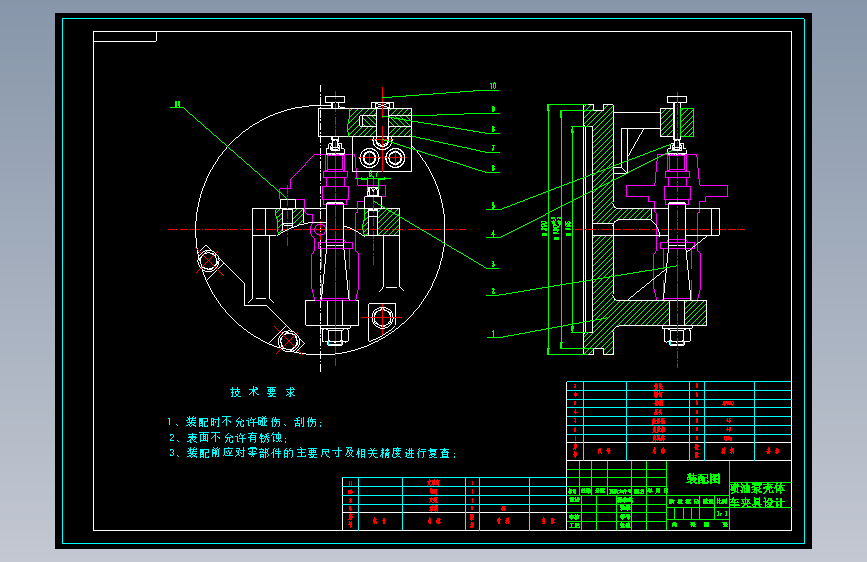
Task: Select part callout number 6 leader label
Action: pyautogui.click(x=493, y=168)
